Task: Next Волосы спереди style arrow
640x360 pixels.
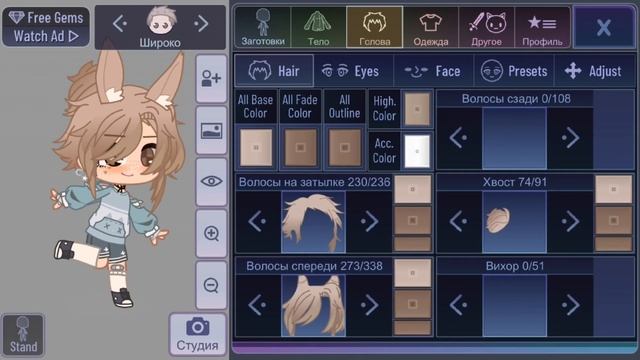Action: click(369, 305)
